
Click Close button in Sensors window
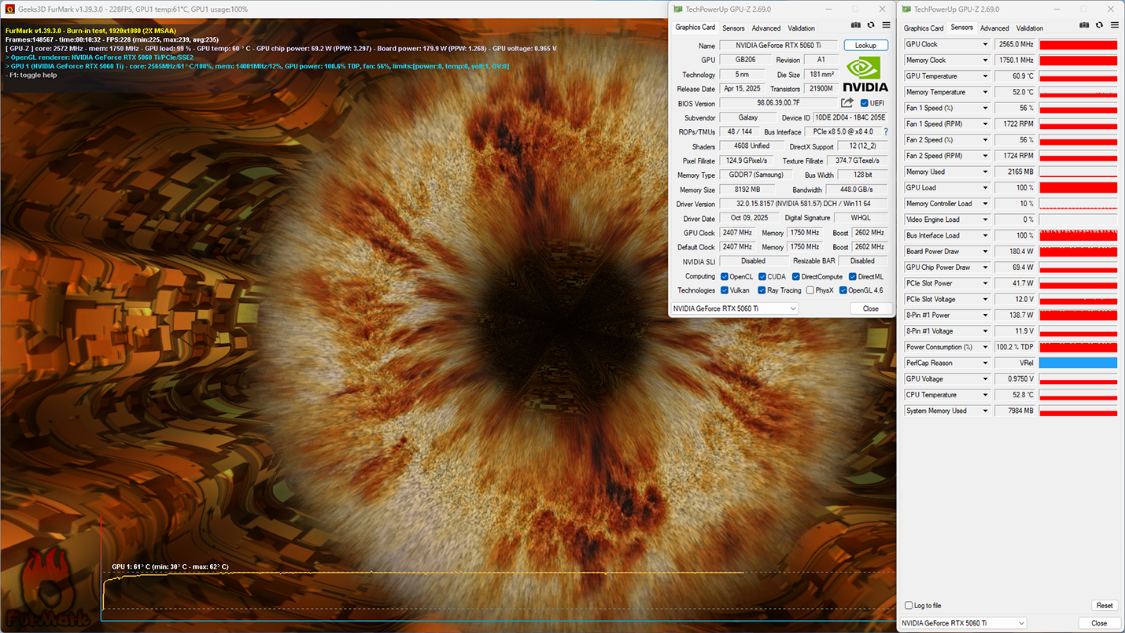[1098, 623]
